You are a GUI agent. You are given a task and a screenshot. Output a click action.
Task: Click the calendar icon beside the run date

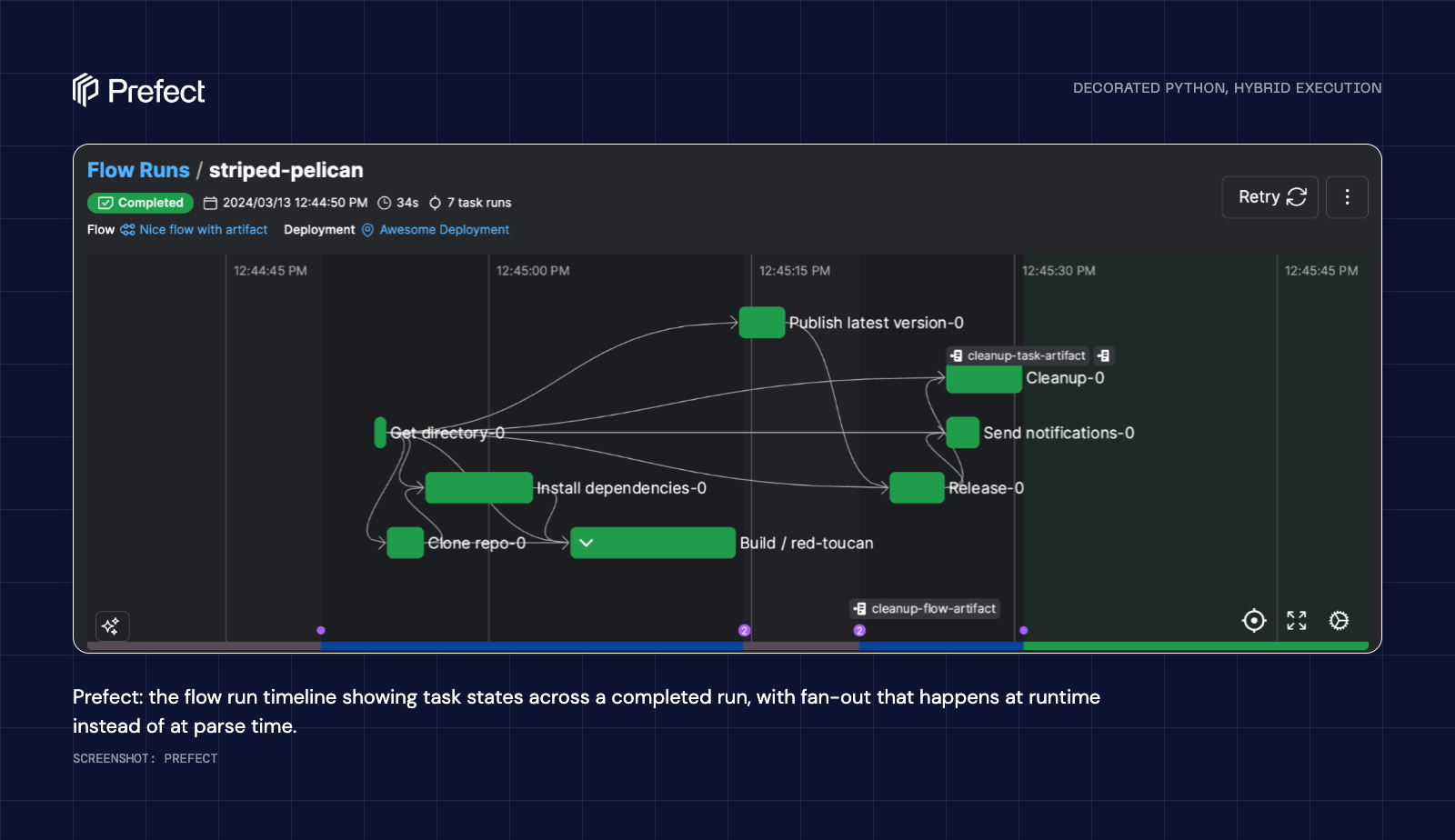tap(210, 203)
